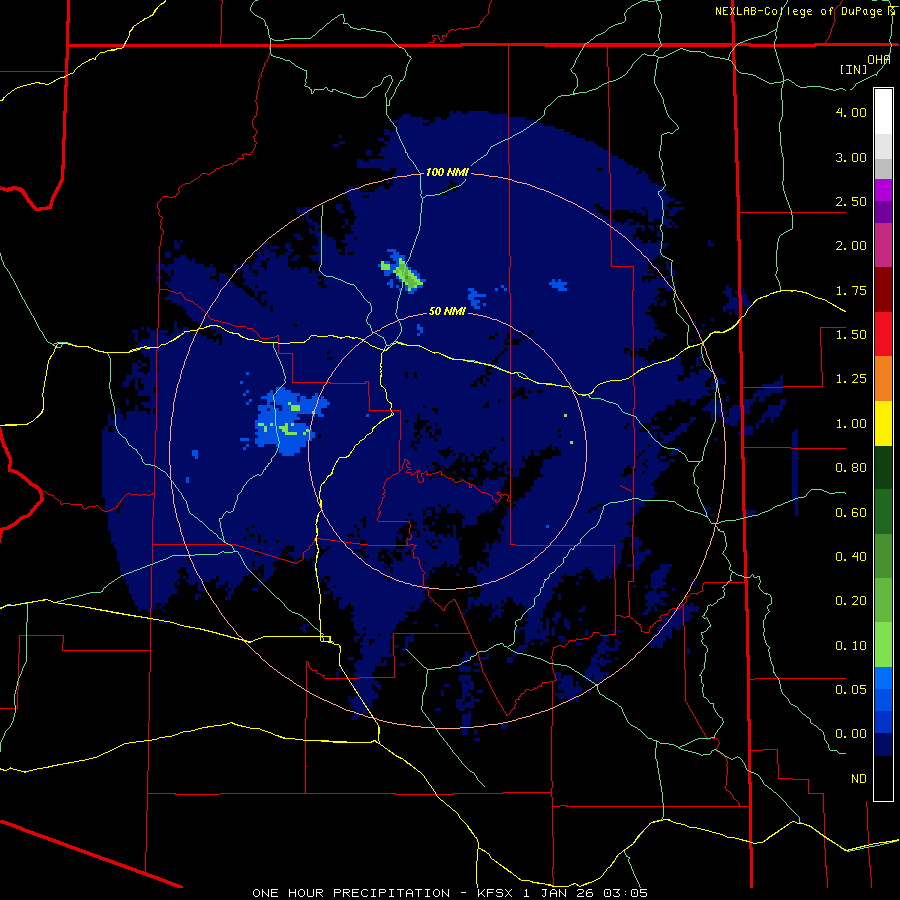Viewport: 900px width, 900px height.
Task: Click the yellow swatch at 1.00
Action: point(883,423)
